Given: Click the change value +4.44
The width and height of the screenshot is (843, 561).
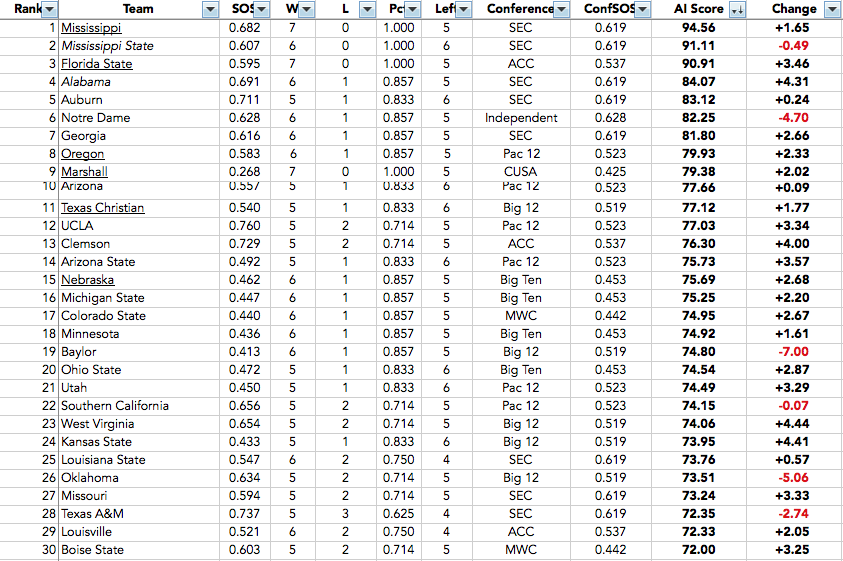Looking at the screenshot, I should point(792,424).
